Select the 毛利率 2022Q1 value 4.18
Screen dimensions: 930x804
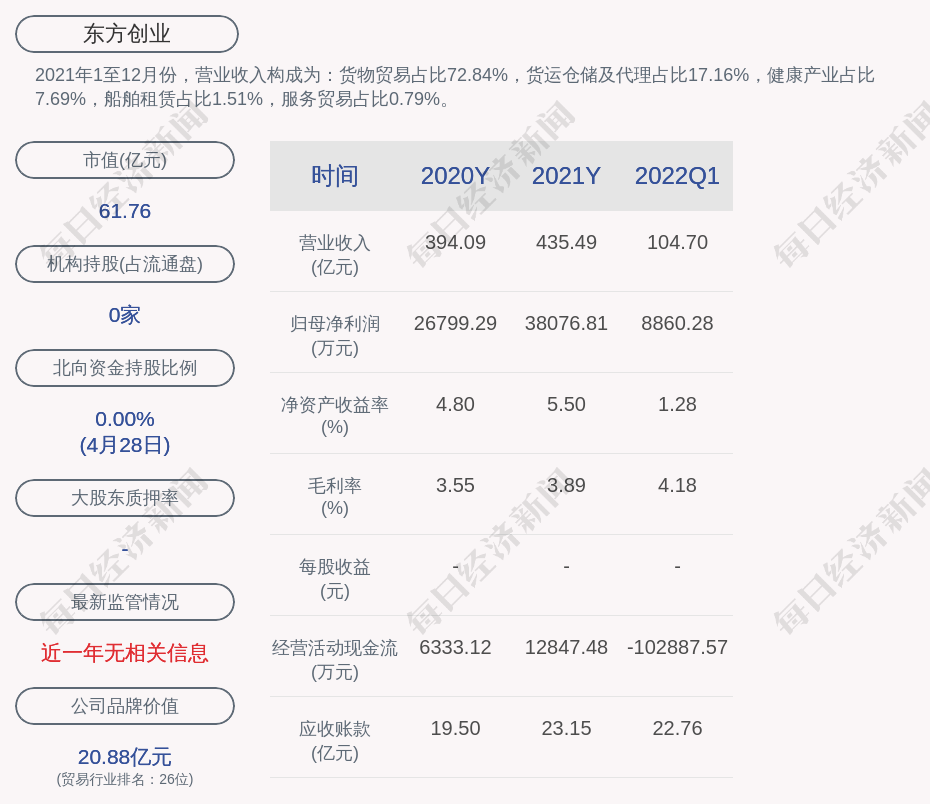click(677, 485)
